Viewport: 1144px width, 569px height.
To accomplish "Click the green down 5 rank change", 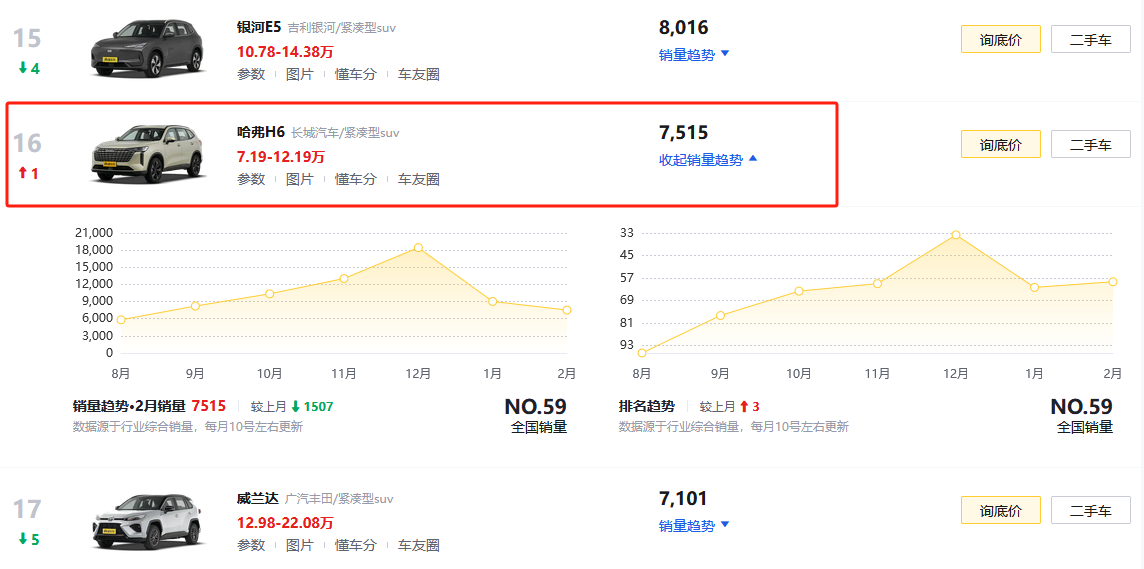I will [x=29, y=540].
